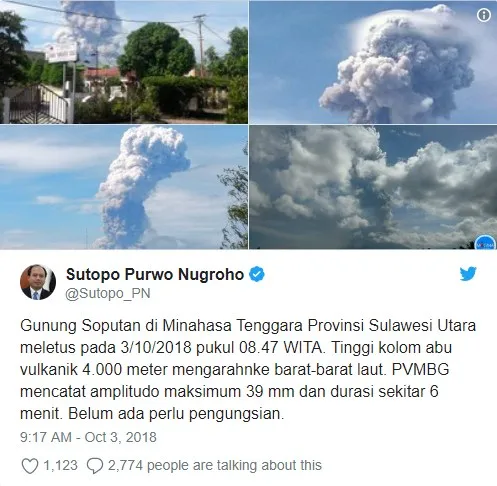The image size is (497, 486).
Task: Open the Twitter bird logo
Action: coord(468,274)
